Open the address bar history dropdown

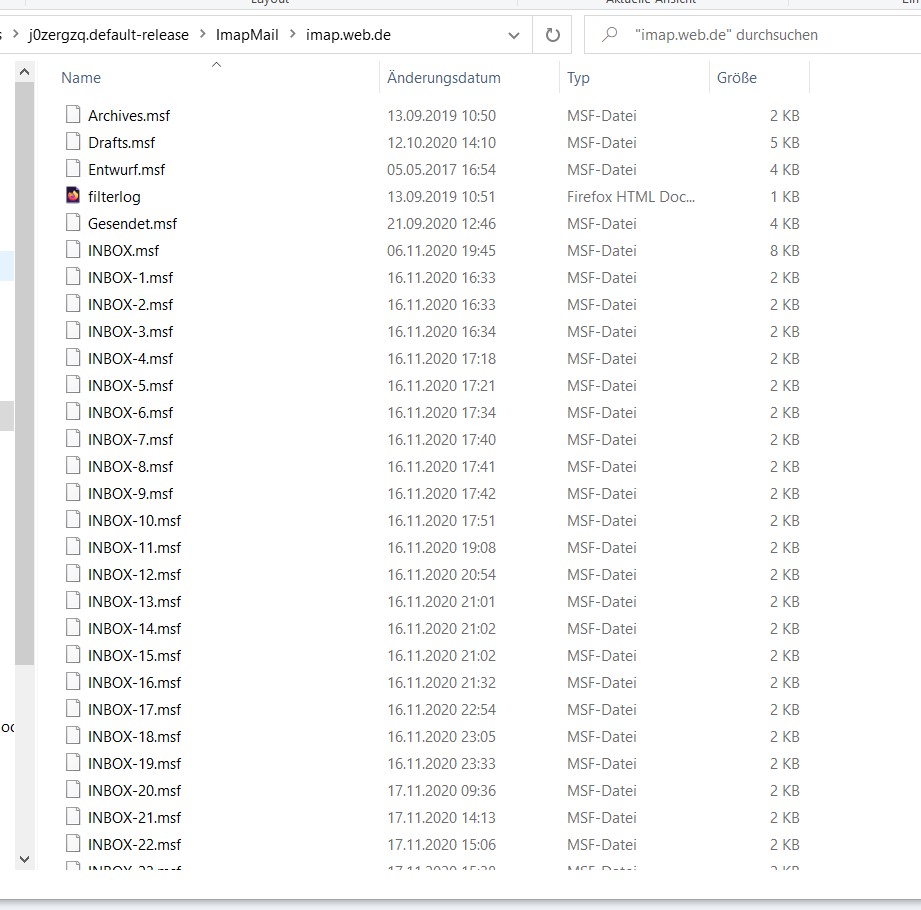coord(514,35)
